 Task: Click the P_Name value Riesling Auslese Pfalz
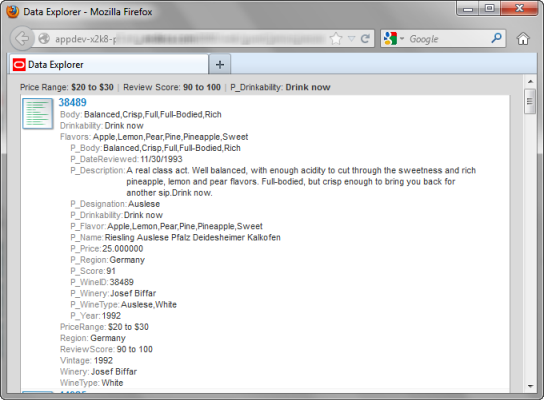pos(193,237)
